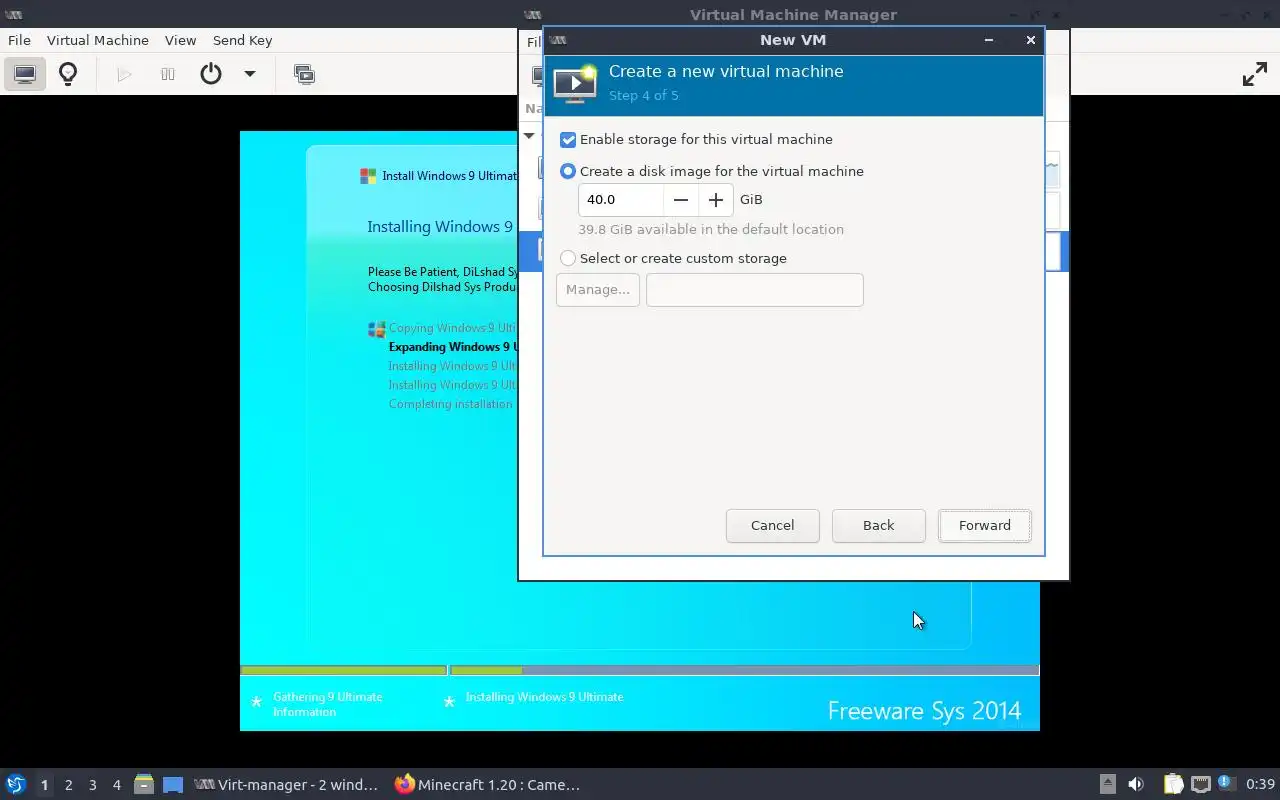The width and height of the screenshot is (1280, 800).
Task: Switch to workspace 2
Action: pyautogui.click(x=68, y=785)
